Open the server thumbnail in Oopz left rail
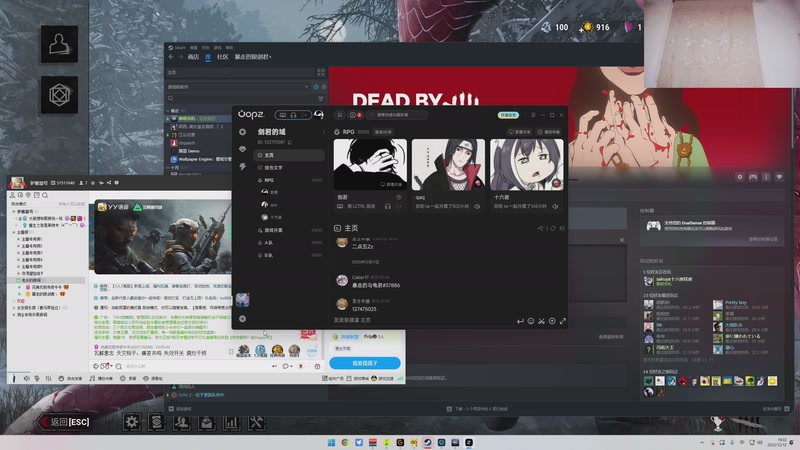This screenshot has height=450, width=800. [242, 299]
